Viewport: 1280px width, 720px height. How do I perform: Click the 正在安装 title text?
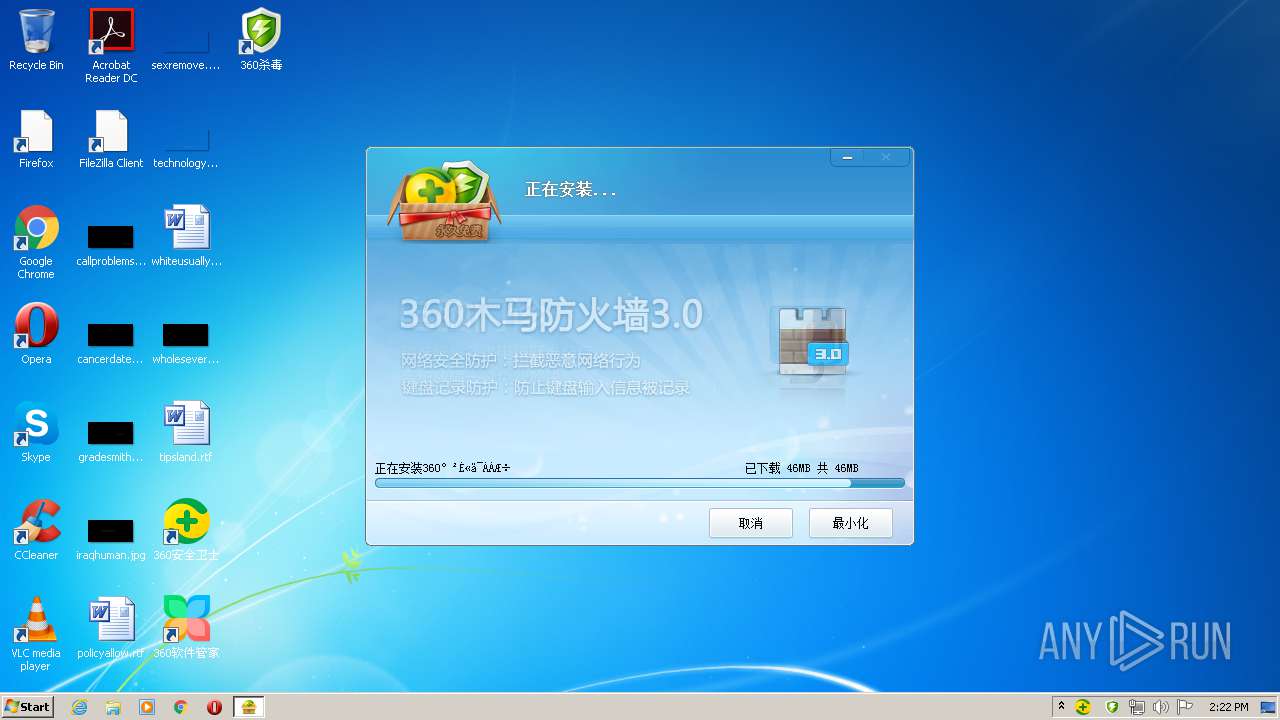[570, 189]
